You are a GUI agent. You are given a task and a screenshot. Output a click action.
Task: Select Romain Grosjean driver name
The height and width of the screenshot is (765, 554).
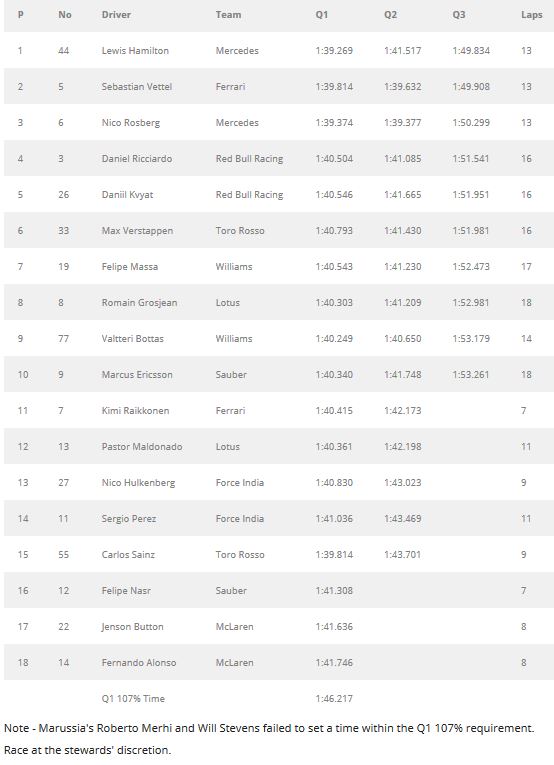point(139,303)
